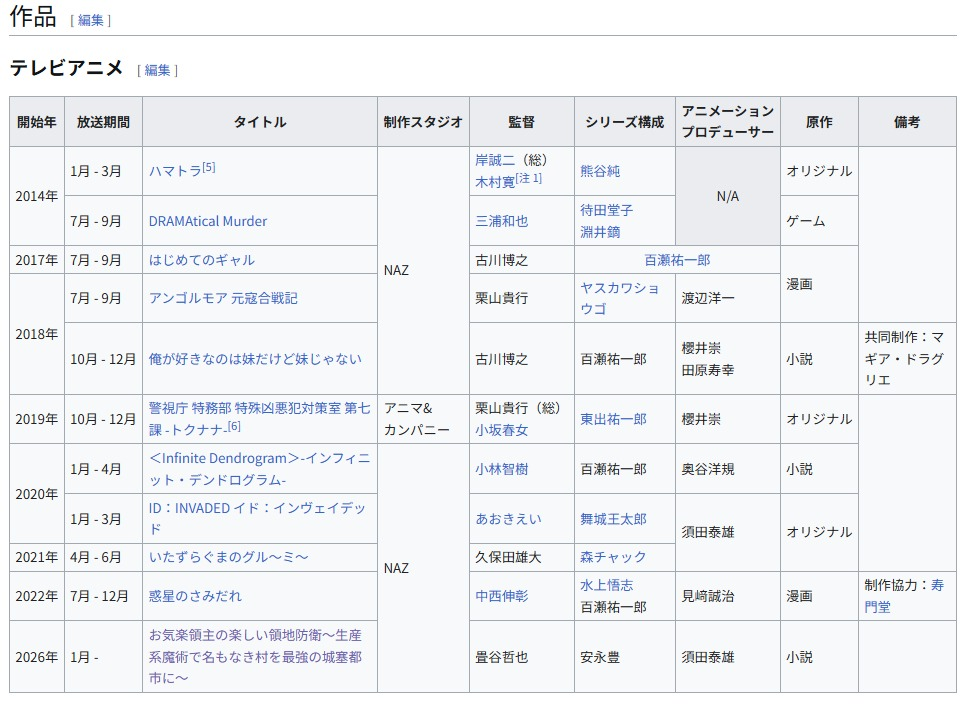
Task: Open the お気楽領主の楽しい領地防衛 title link
Action: point(255,657)
